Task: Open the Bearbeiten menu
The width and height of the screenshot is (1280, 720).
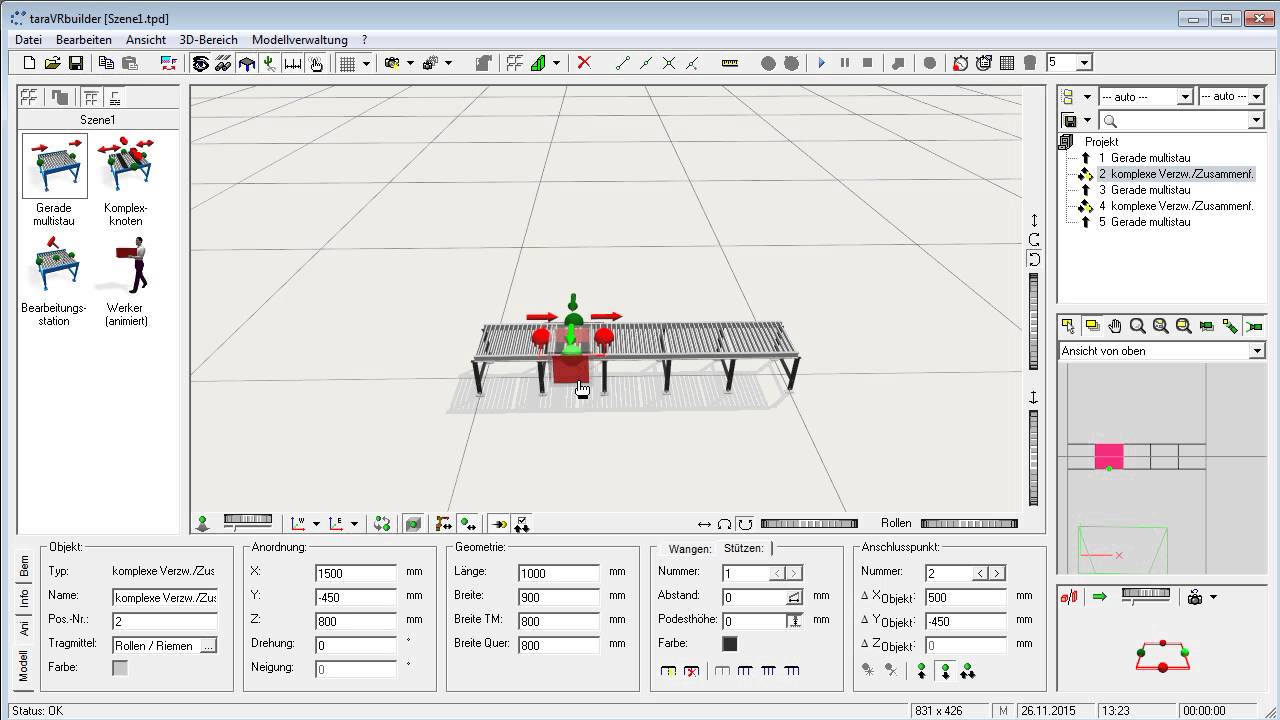Action: [x=84, y=40]
